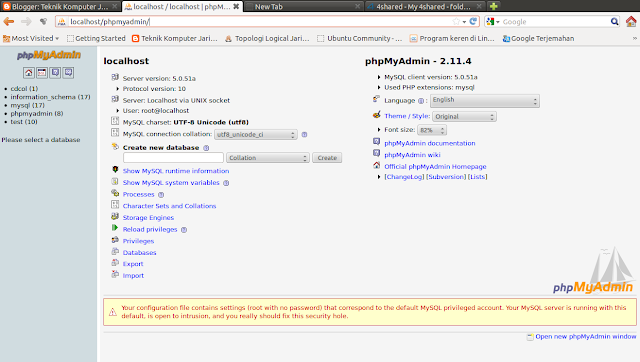Open phpMyAdmin wiki link
Screen dimensions: 640x362
pos(412,155)
